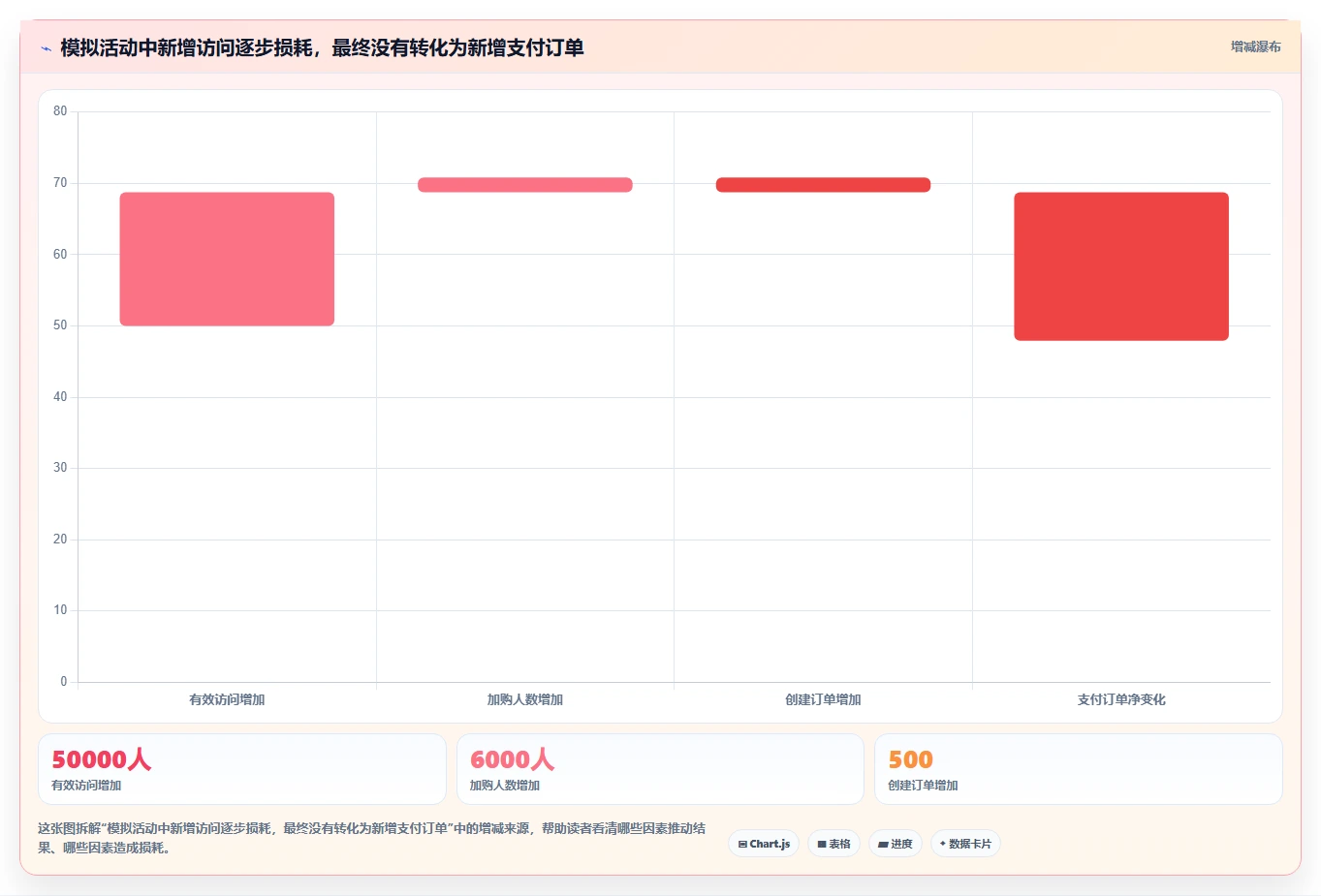The image size is (1321, 896).
Task: Click the y-axis value 20
Action: 60,540
